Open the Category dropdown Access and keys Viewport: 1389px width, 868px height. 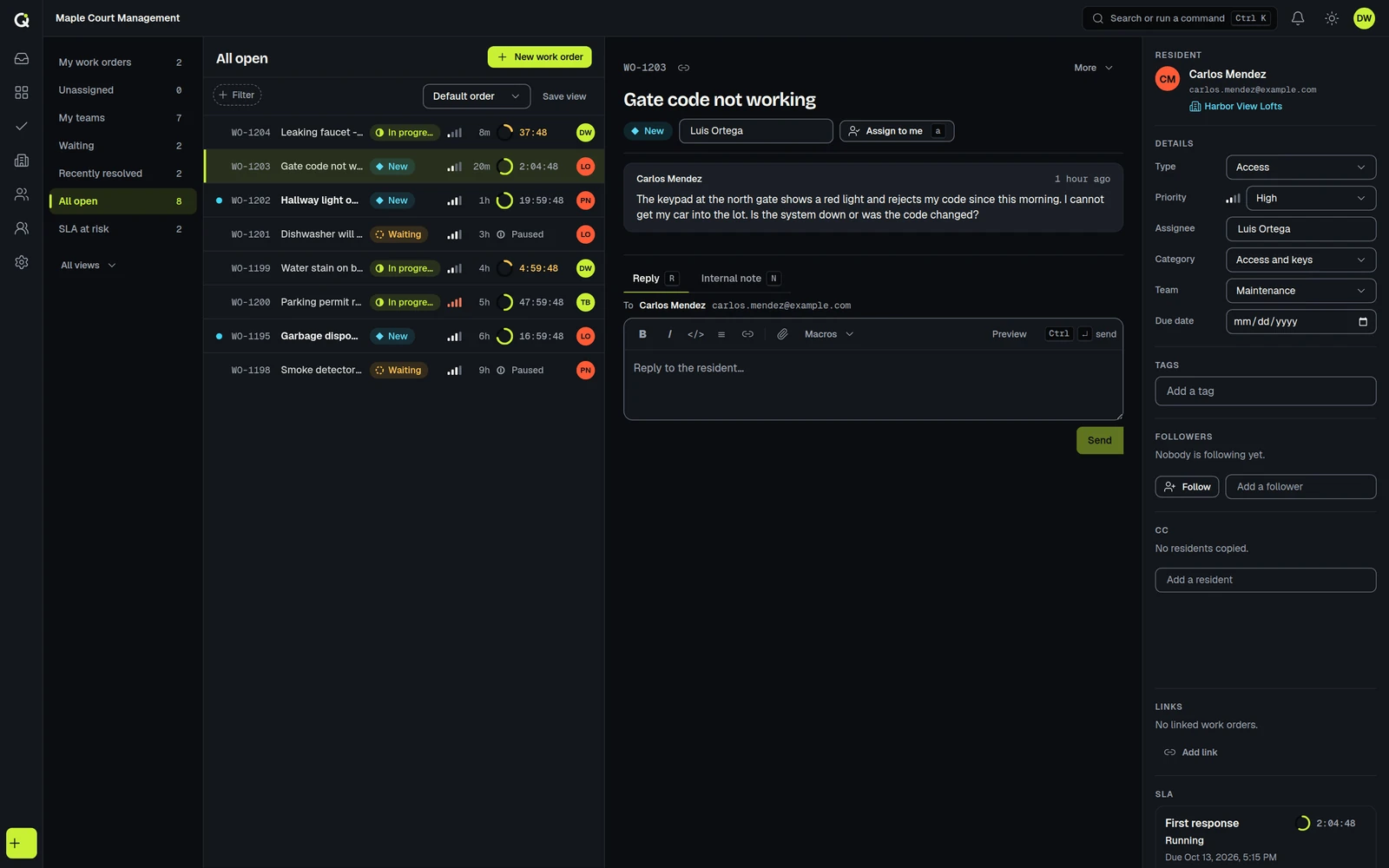point(1300,260)
